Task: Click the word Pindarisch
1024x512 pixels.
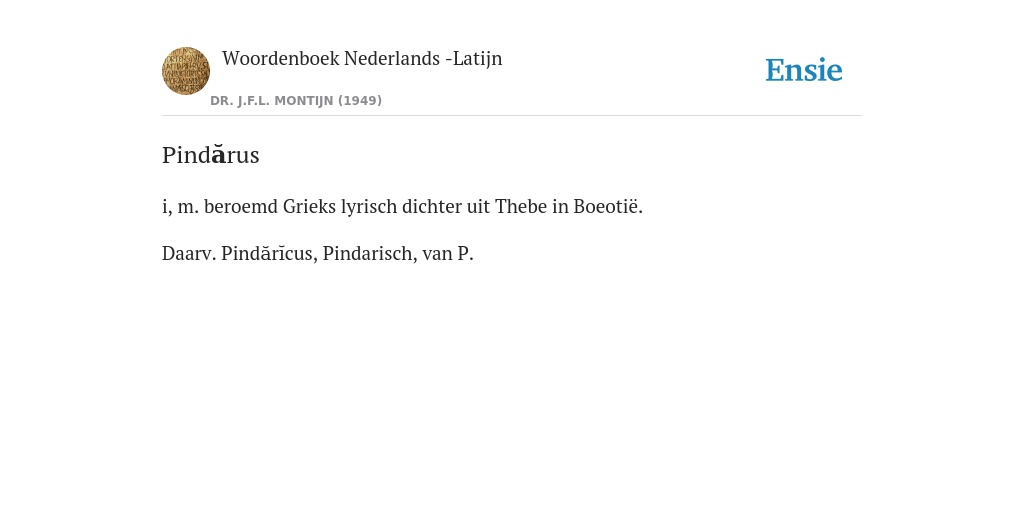Action: 370,253
